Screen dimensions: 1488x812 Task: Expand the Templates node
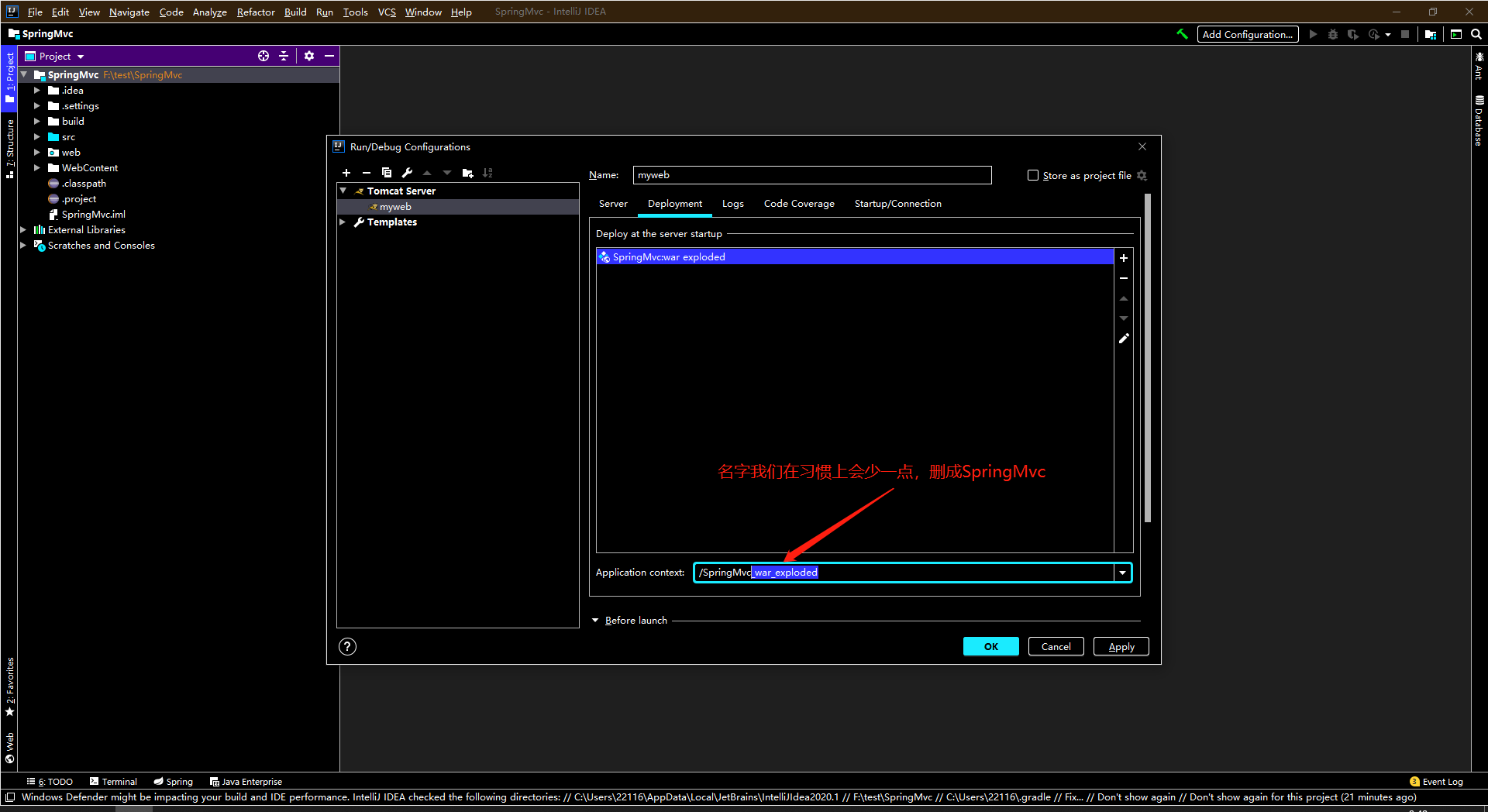point(343,222)
